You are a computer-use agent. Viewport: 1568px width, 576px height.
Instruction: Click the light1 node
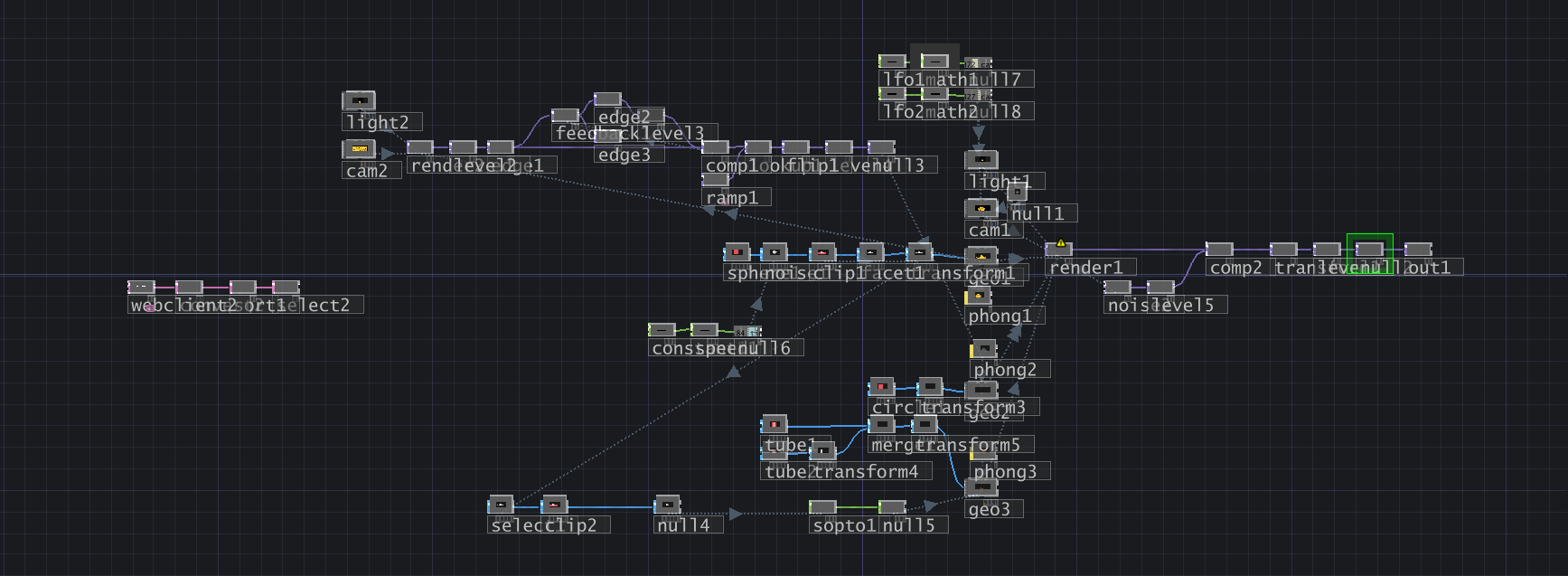(x=981, y=160)
